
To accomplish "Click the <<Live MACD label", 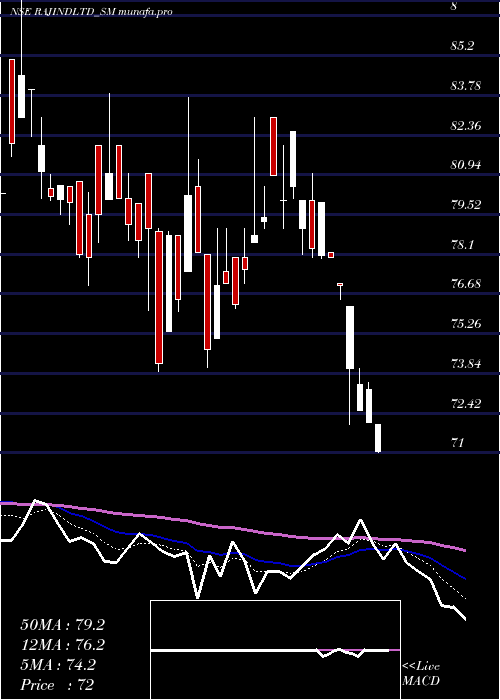I will click(x=421, y=673).
